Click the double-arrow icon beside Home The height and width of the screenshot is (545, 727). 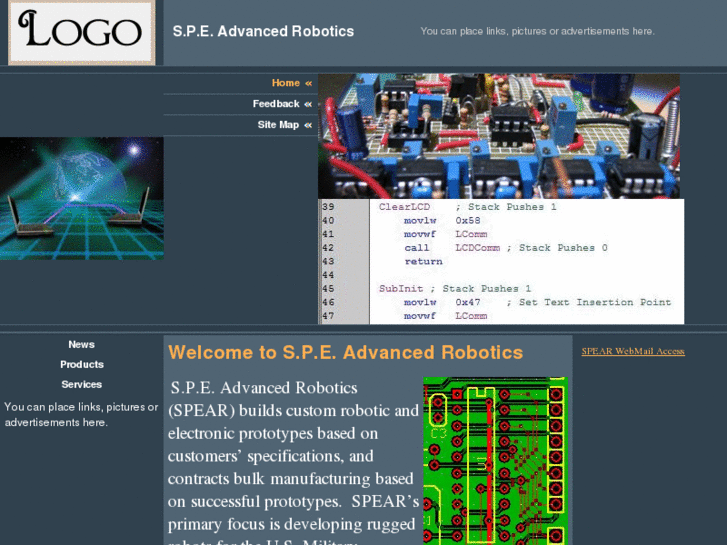308,83
